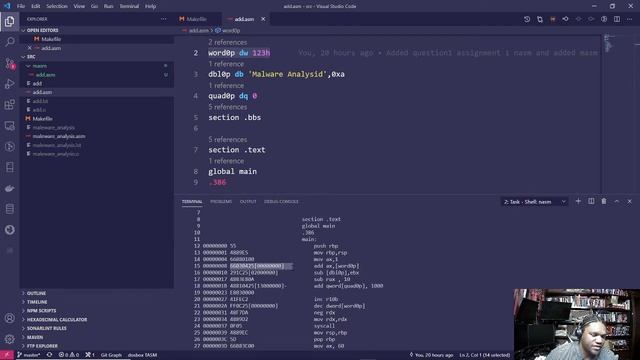Switch to the Problems panel tab
This screenshot has width=640, height=360.
tap(221, 202)
